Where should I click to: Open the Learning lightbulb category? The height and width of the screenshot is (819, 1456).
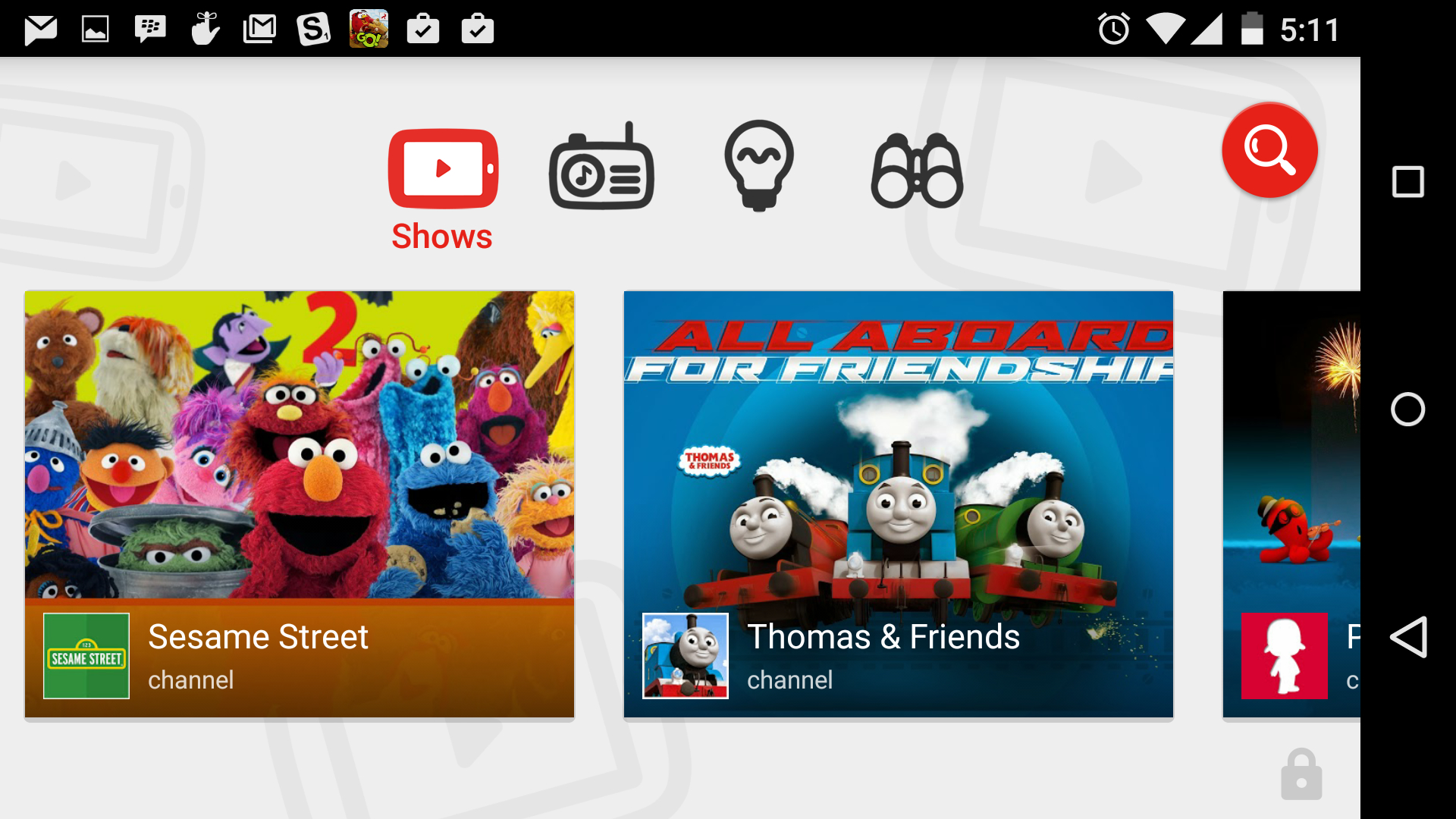759,165
